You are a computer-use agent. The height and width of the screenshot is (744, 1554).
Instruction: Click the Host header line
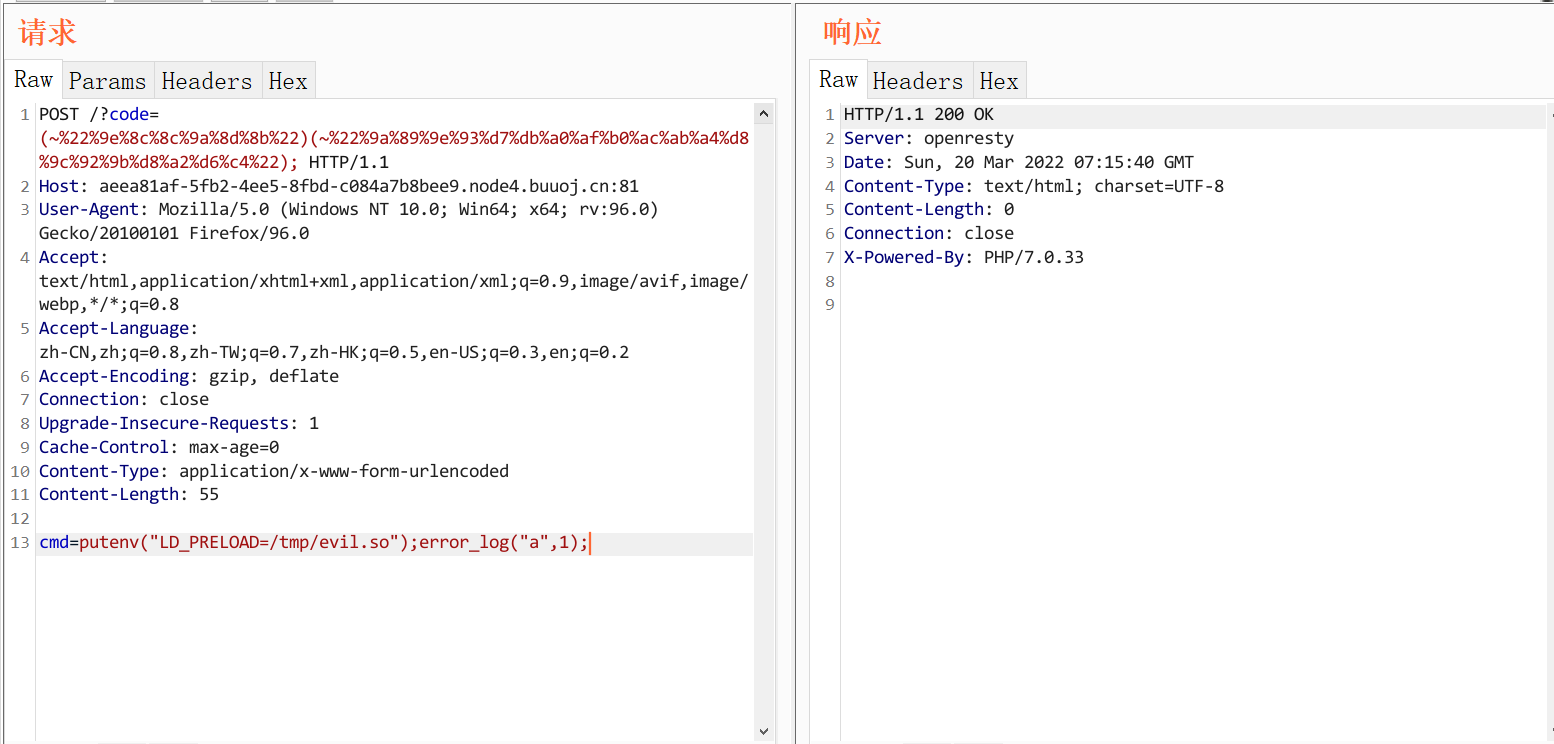339,186
